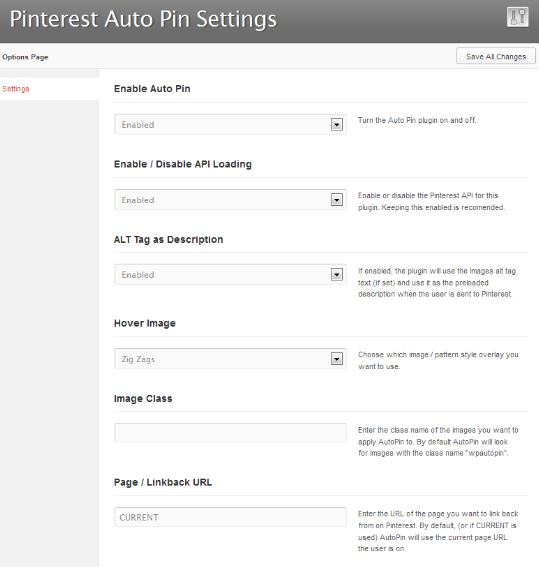Click the Enable Auto Pin select box
The image size is (539, 567).
click(230, 124)
